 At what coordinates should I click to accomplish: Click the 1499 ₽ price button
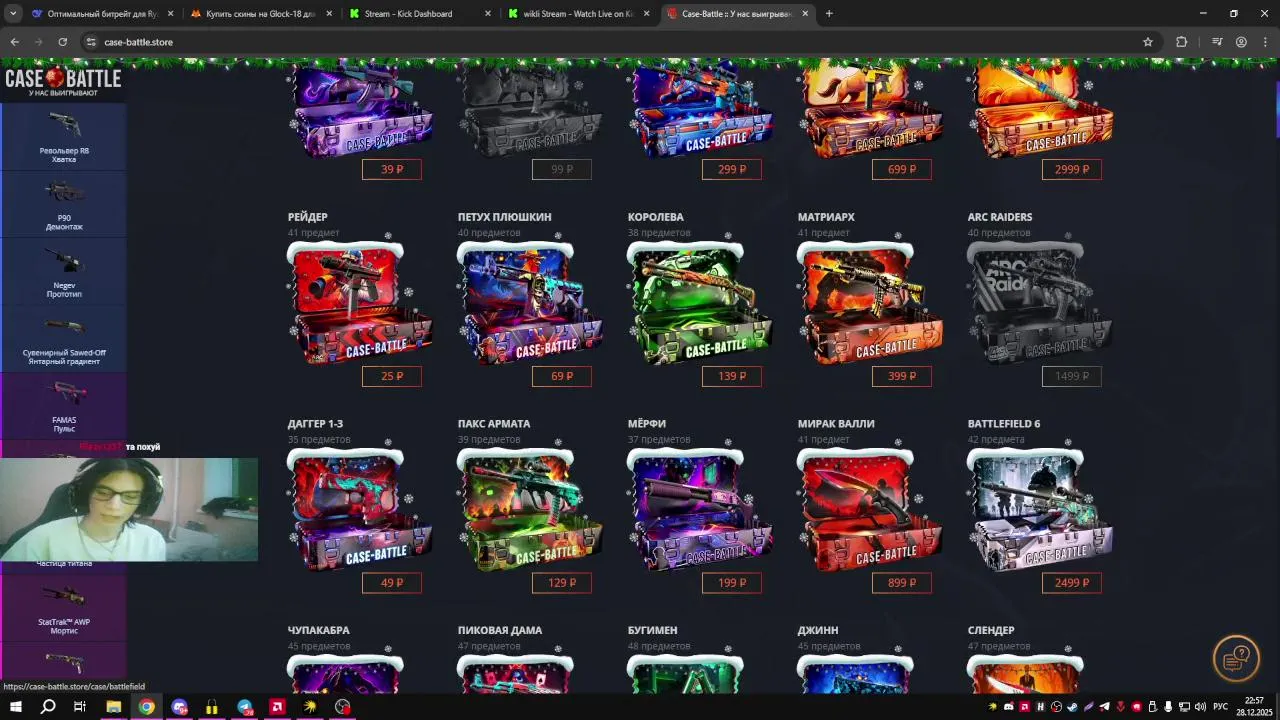point(1072,376)
